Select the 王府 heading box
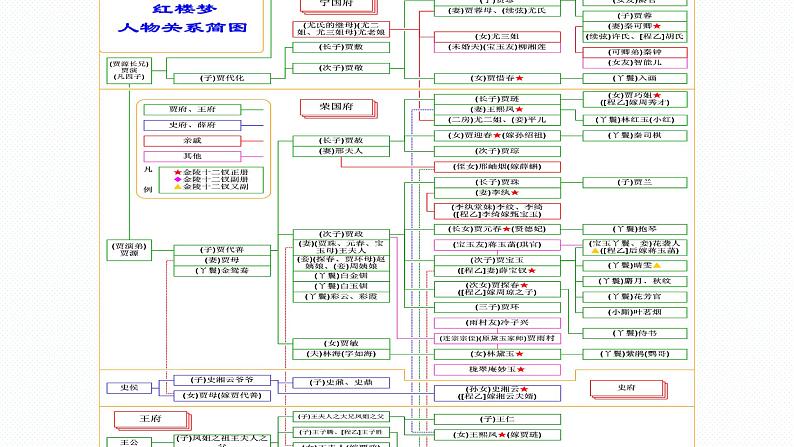This screenshot has height=447, width=794. pos(151,419)
